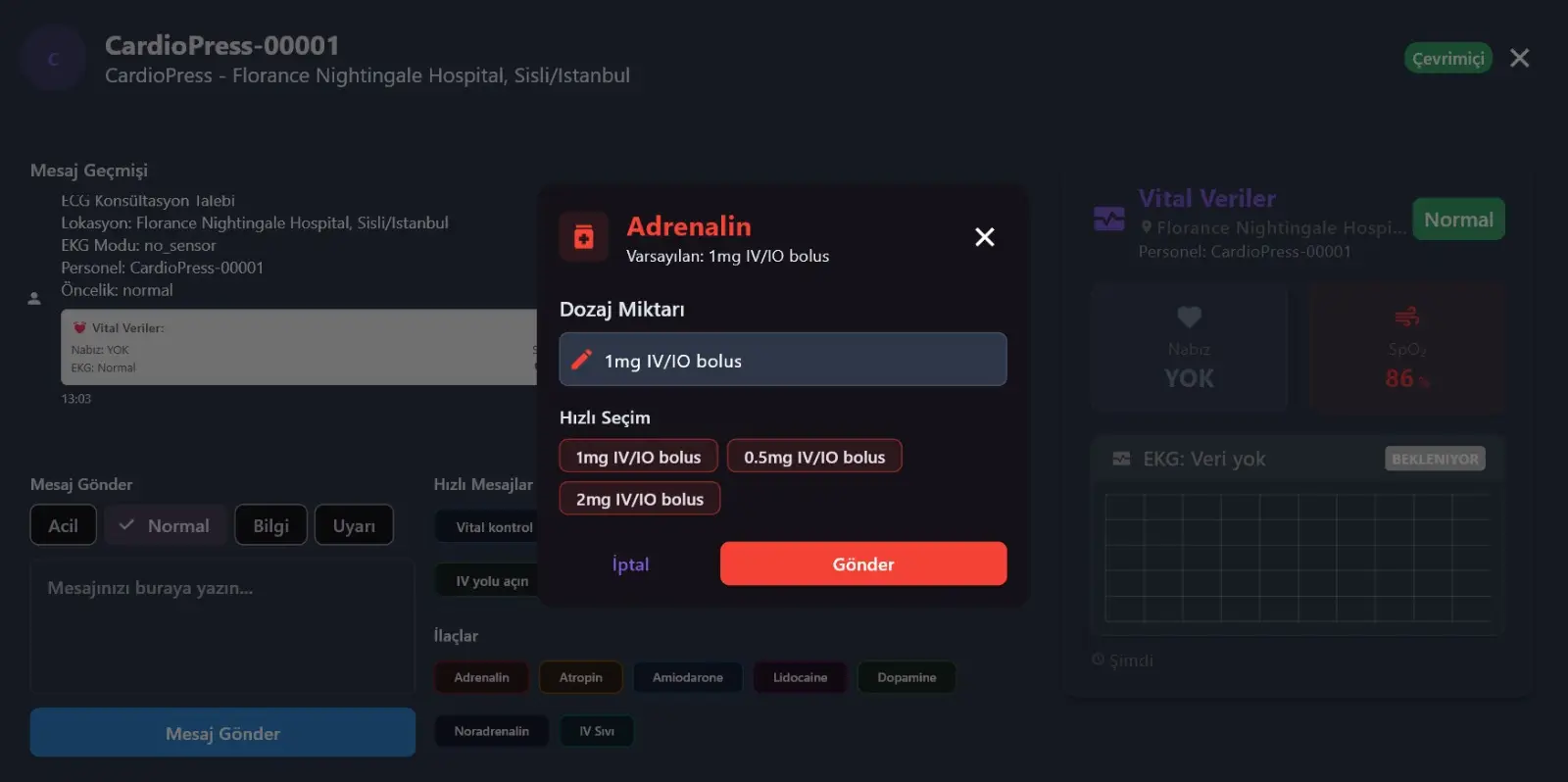Click the vital signs pulse monitor icon

[x=1109, y=219]
